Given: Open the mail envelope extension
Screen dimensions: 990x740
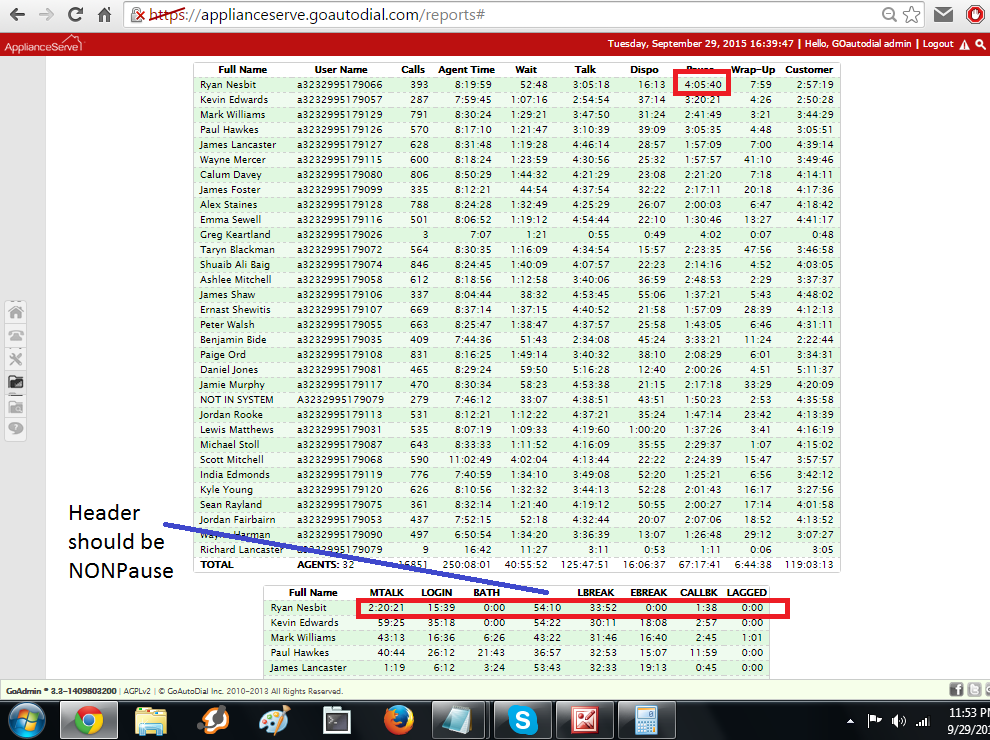Looking at the screenshot, I should pos(943,14).
